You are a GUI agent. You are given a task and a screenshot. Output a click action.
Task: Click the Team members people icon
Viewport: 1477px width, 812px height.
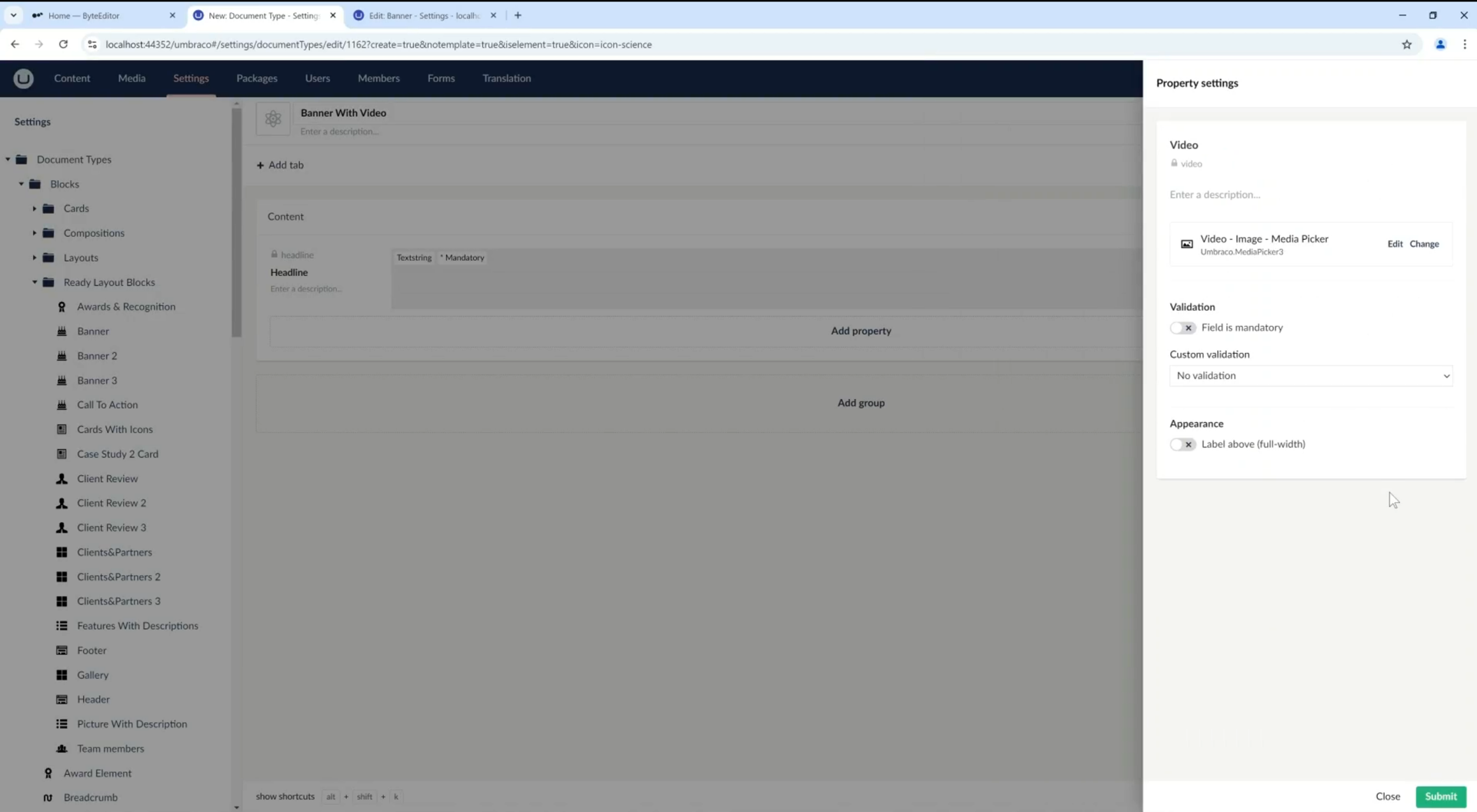click(x=62, y=749)
